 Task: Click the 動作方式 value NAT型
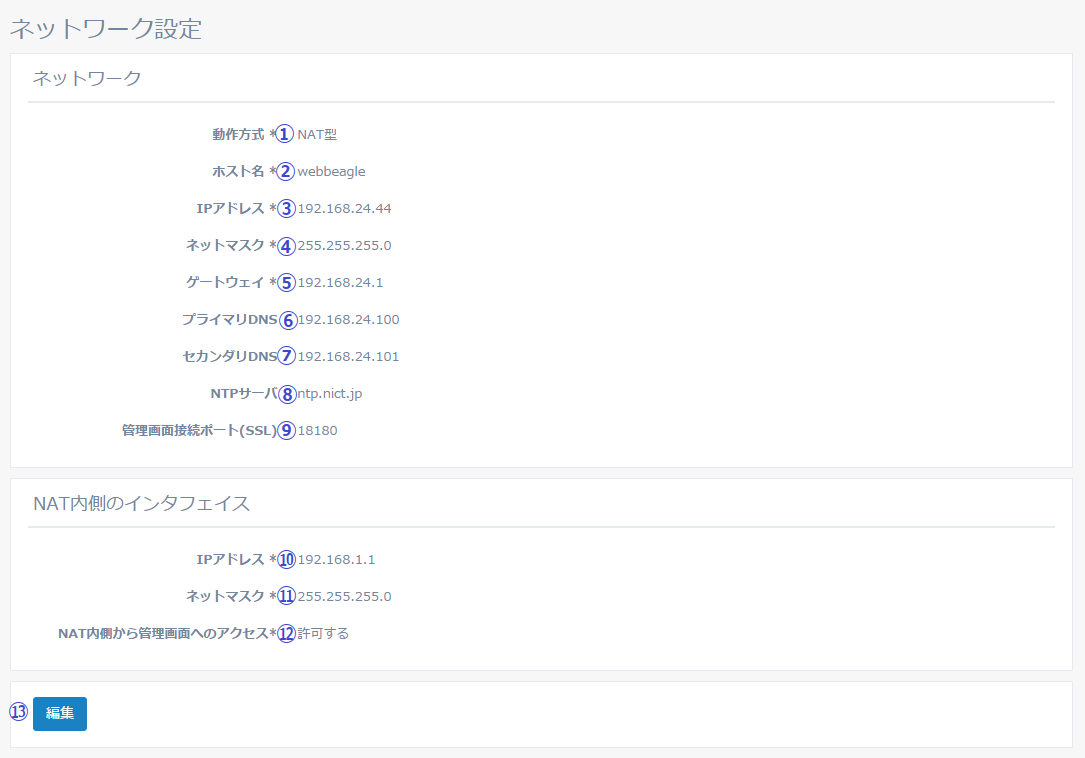[x=315, y=133]
